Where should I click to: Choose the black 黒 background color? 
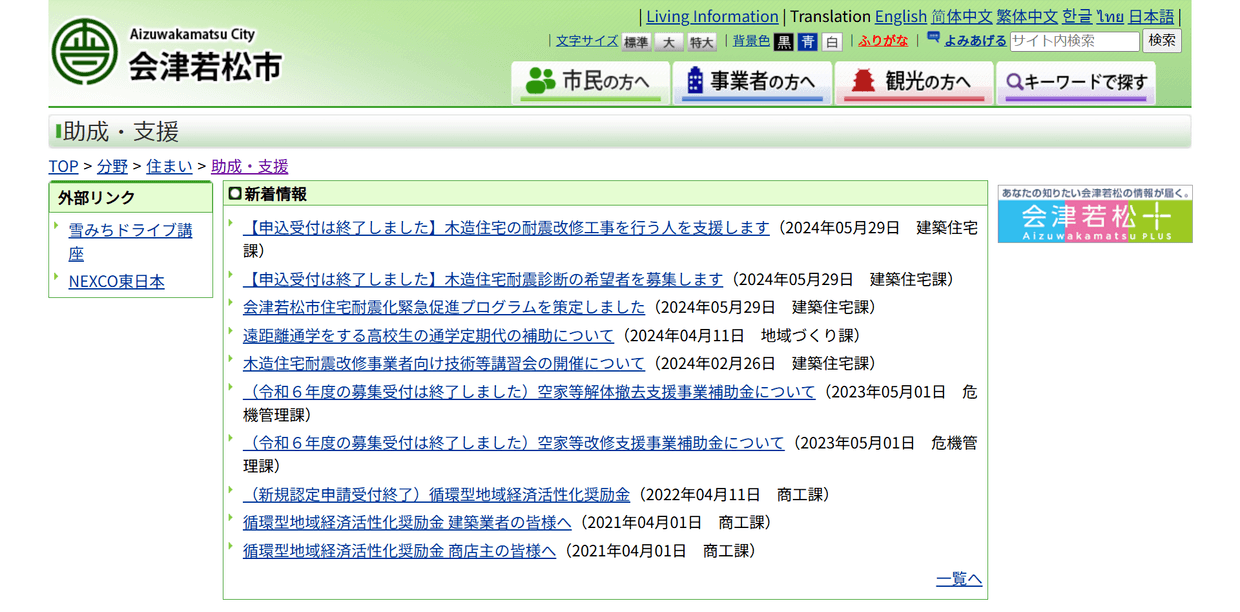point(784,42)
